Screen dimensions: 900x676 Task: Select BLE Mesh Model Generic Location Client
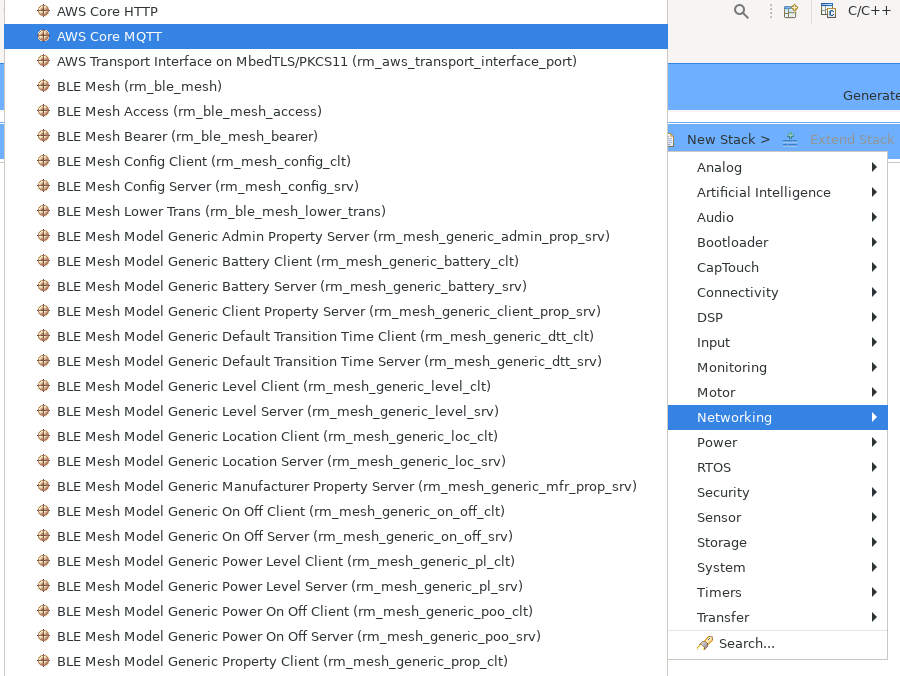(336, 436)
